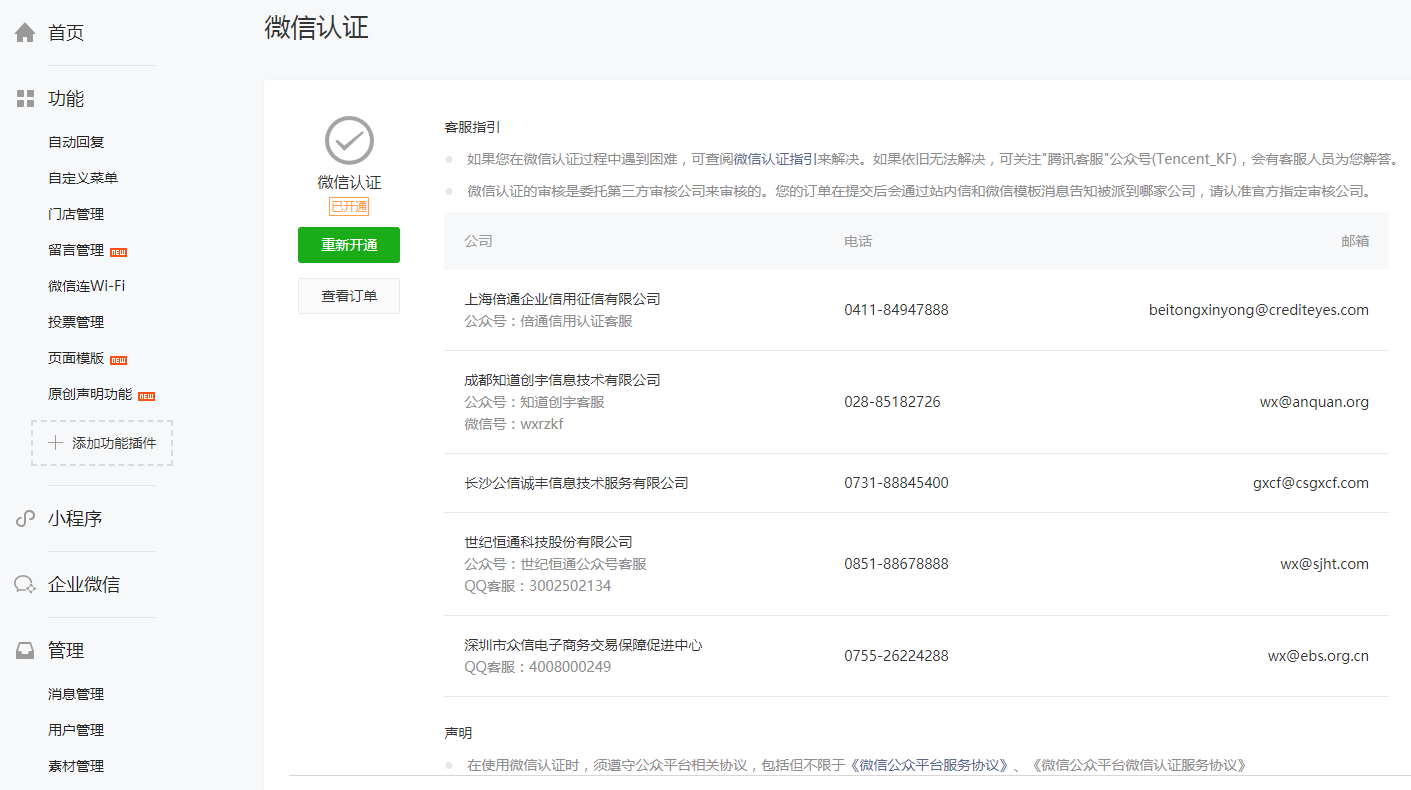Click email wx@anquan.org

point(1314,402)
